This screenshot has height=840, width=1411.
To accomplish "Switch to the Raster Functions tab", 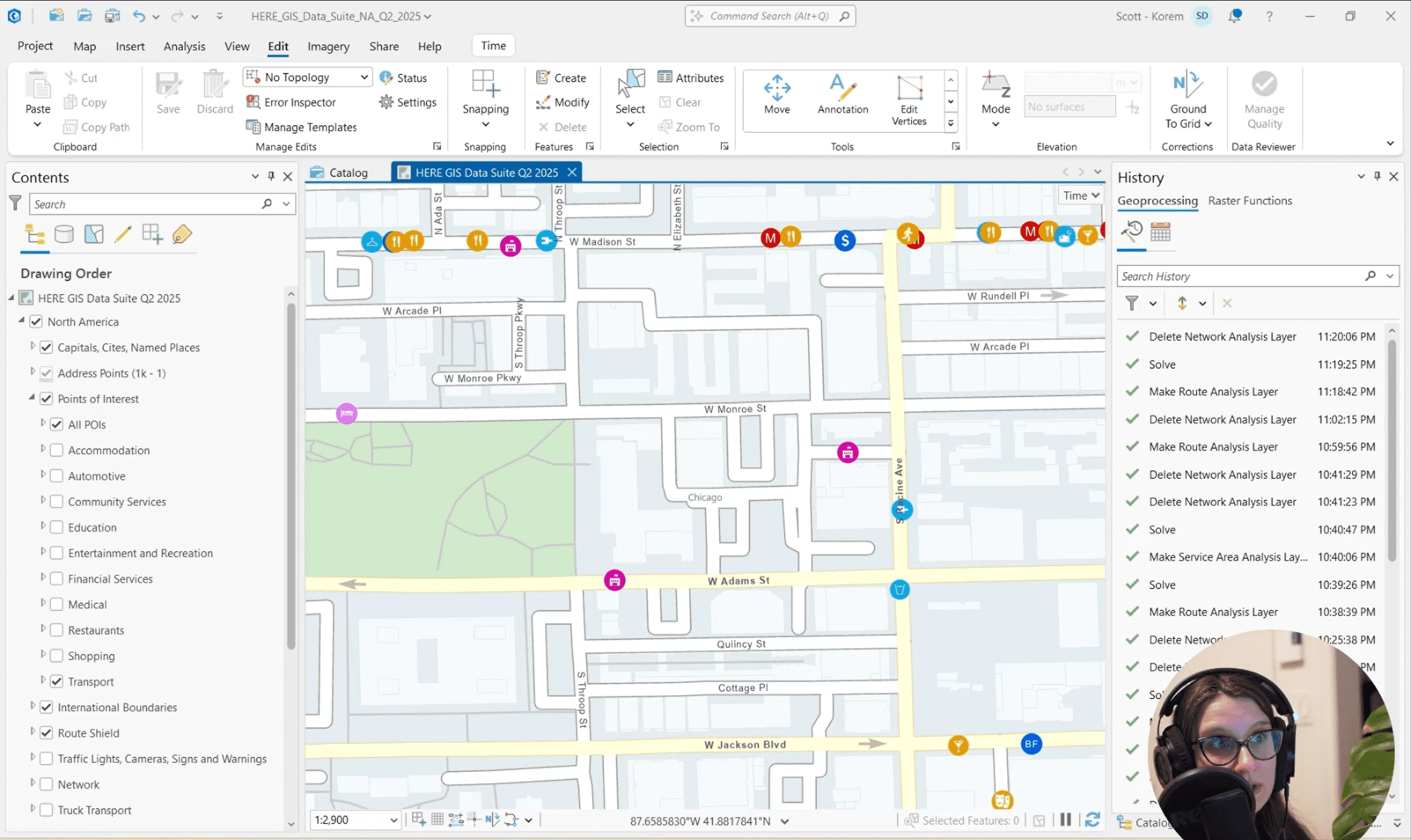I will point(1249,200).
